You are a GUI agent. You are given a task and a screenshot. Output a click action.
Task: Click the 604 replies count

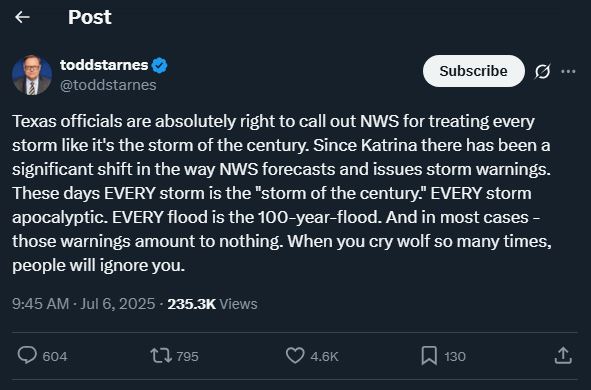[55, 356]
